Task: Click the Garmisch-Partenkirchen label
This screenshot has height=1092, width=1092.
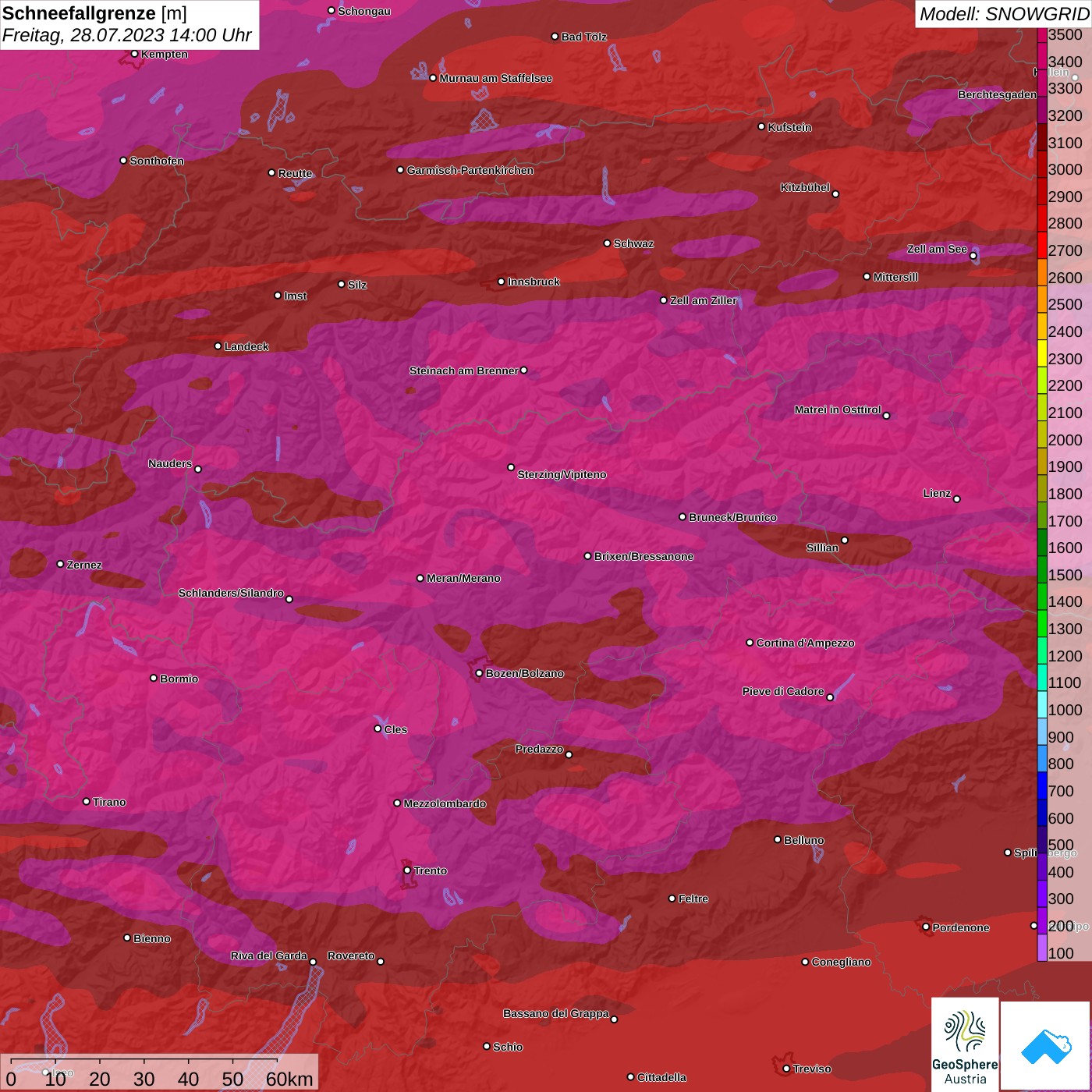Action: coord(470,170)
